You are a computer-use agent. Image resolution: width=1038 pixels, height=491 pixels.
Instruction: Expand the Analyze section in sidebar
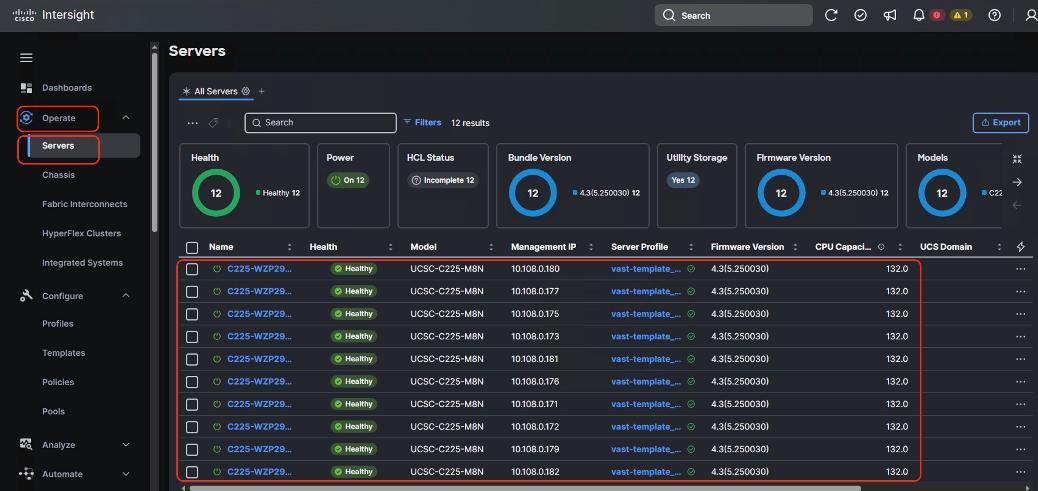pyautogui.click(x=126, y=445)
